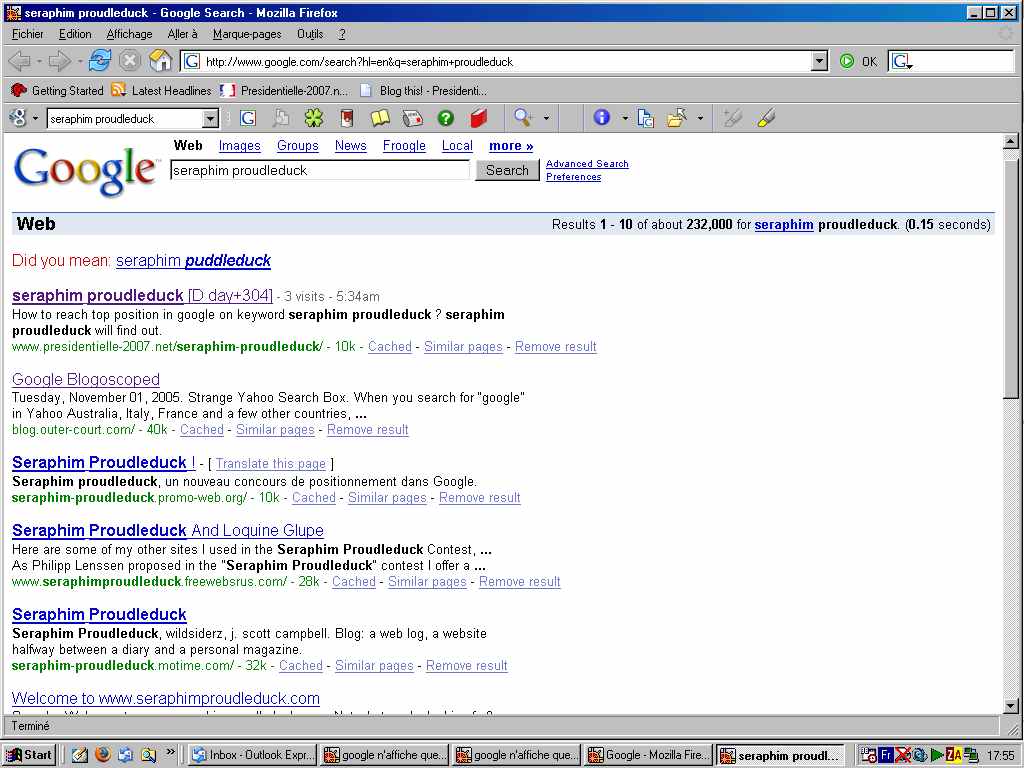Click the Firefox quick launch icon

point(103,754)
